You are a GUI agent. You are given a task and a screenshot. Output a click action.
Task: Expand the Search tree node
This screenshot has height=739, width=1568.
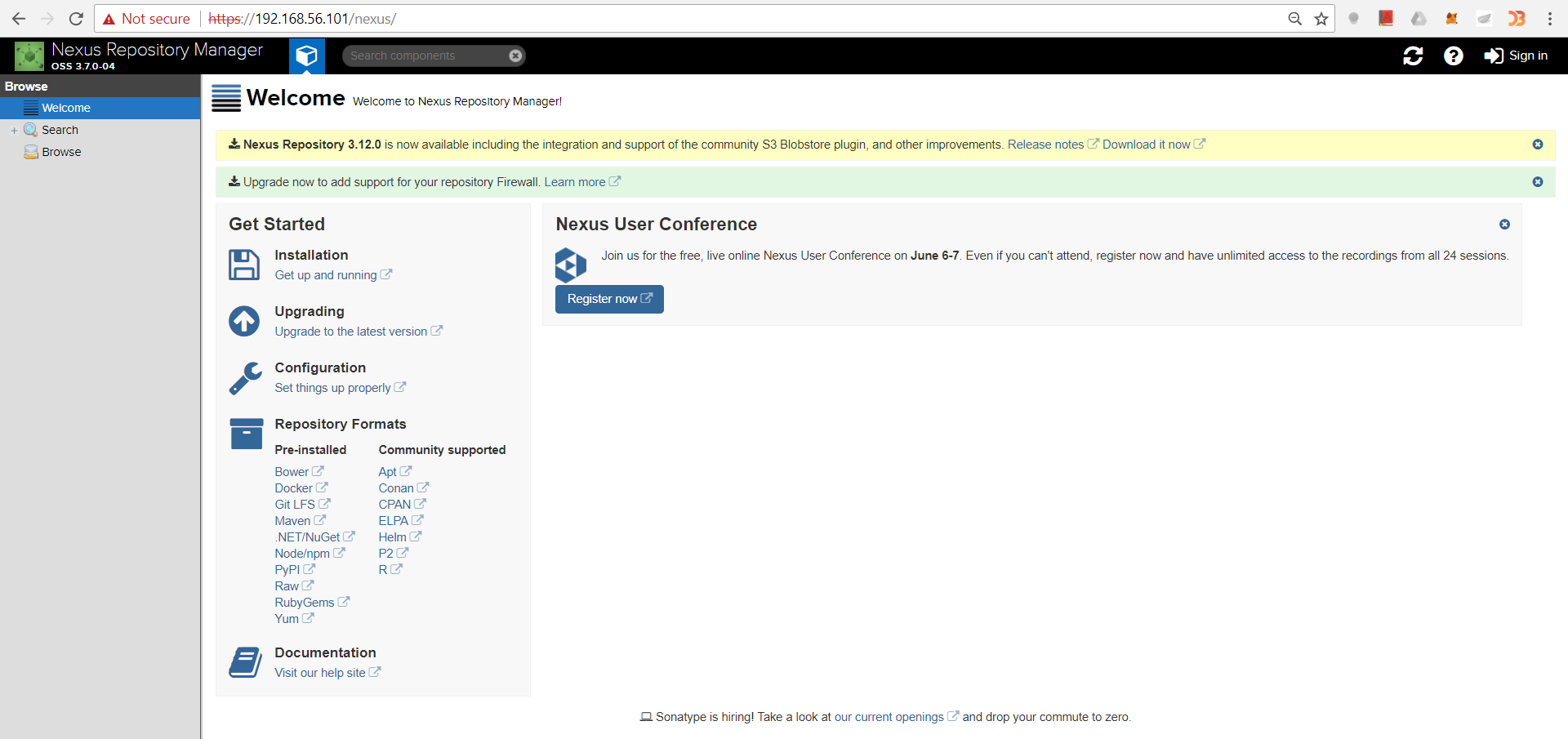point(14,130)
